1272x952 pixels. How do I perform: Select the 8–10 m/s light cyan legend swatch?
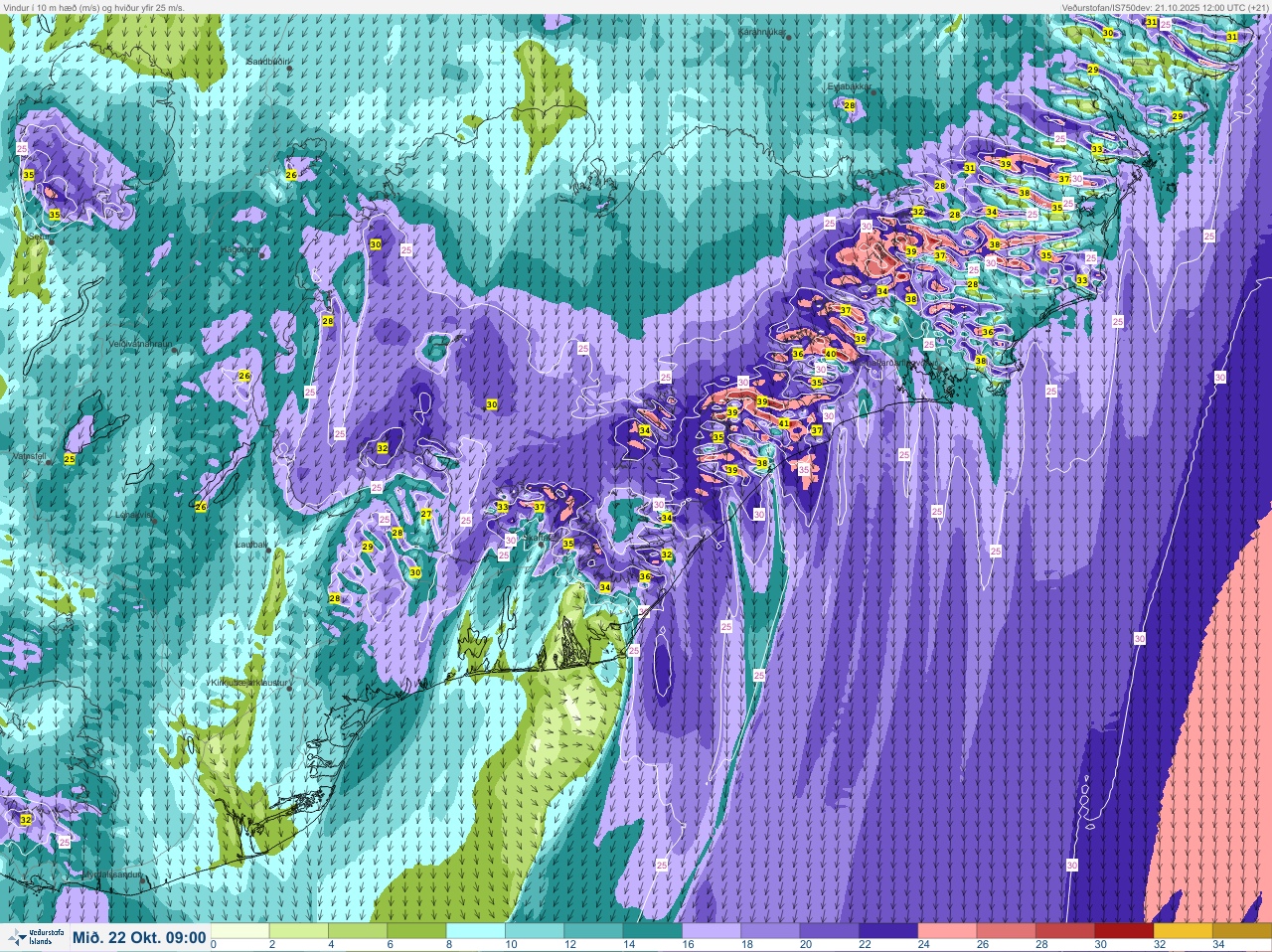476,931
